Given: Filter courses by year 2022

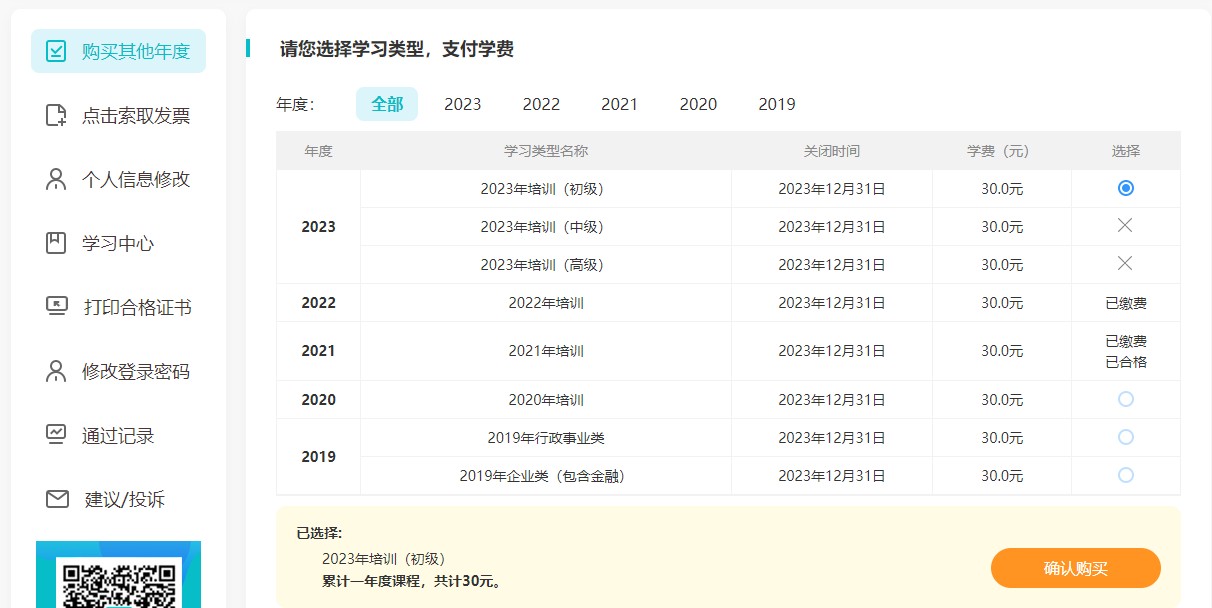Looking at the screenshot, I should [x=541, y=104].
